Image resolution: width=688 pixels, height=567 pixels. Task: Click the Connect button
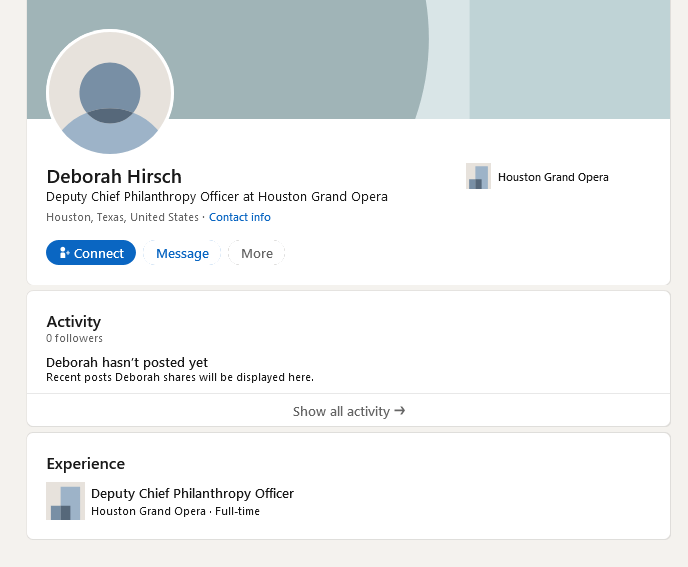91,253
